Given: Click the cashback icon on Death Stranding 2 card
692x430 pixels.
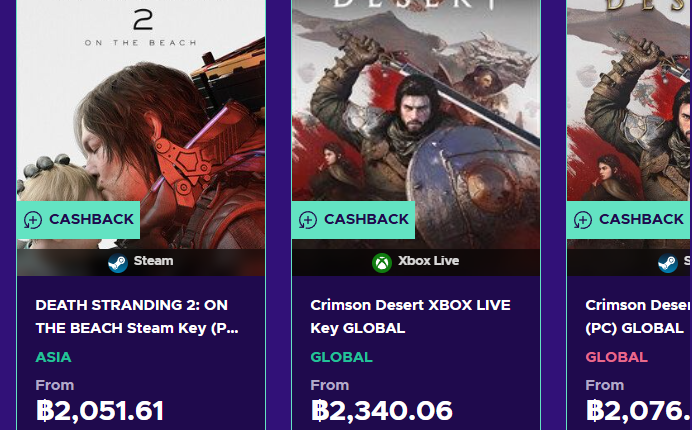Looking at the screenshot, I should pyautogui.click(x=33, y=220).
